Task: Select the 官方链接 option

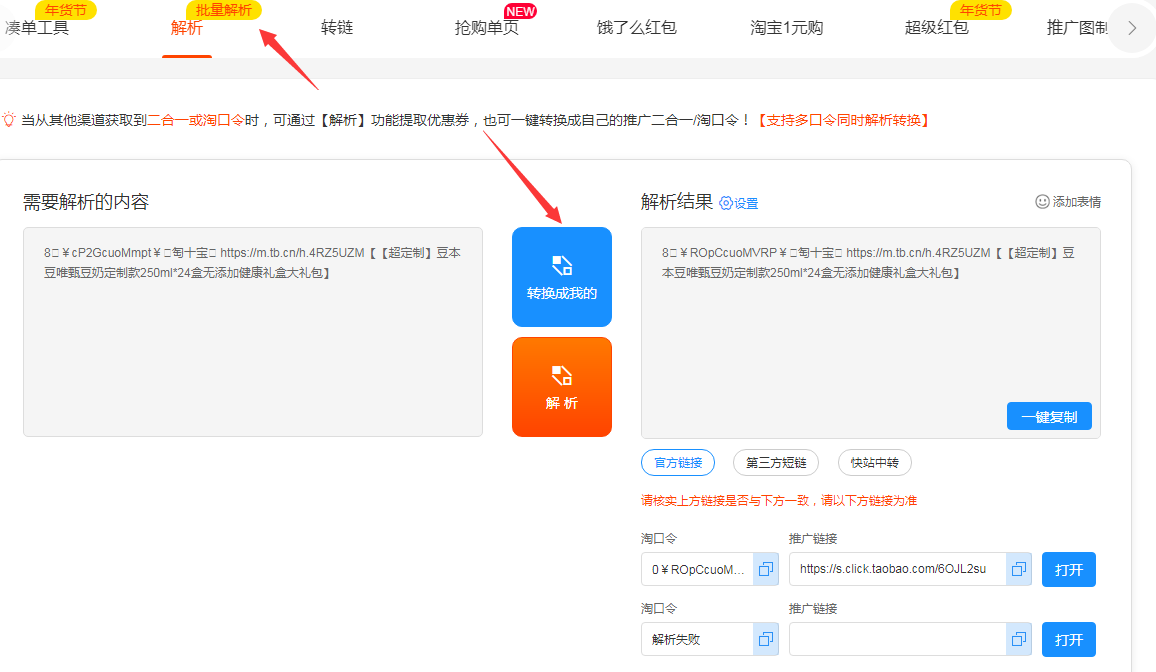Action: click(678, 463)
